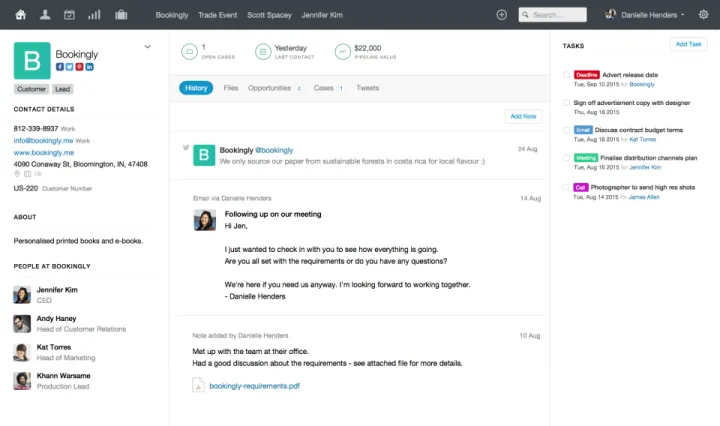Click the Customer tag

point(31,89)
